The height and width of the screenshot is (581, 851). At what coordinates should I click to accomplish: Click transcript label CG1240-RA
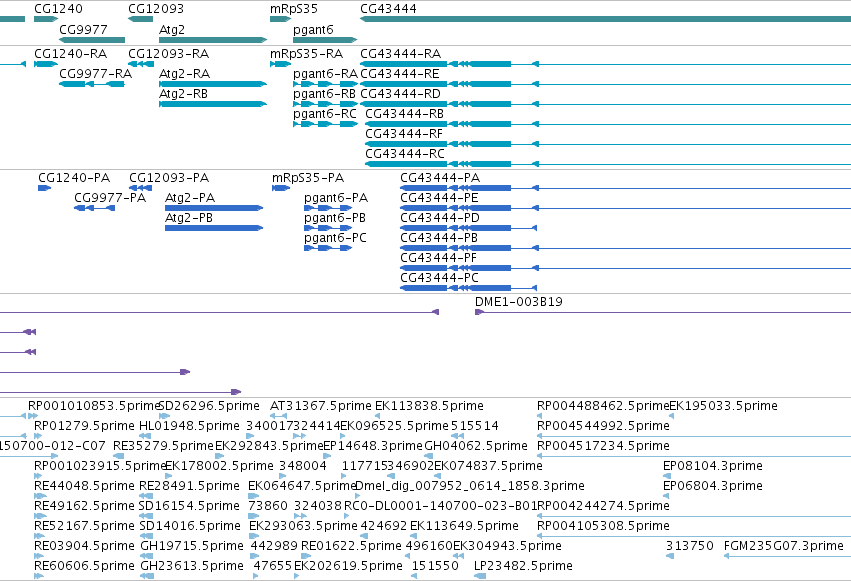click(x=71, y=54)
